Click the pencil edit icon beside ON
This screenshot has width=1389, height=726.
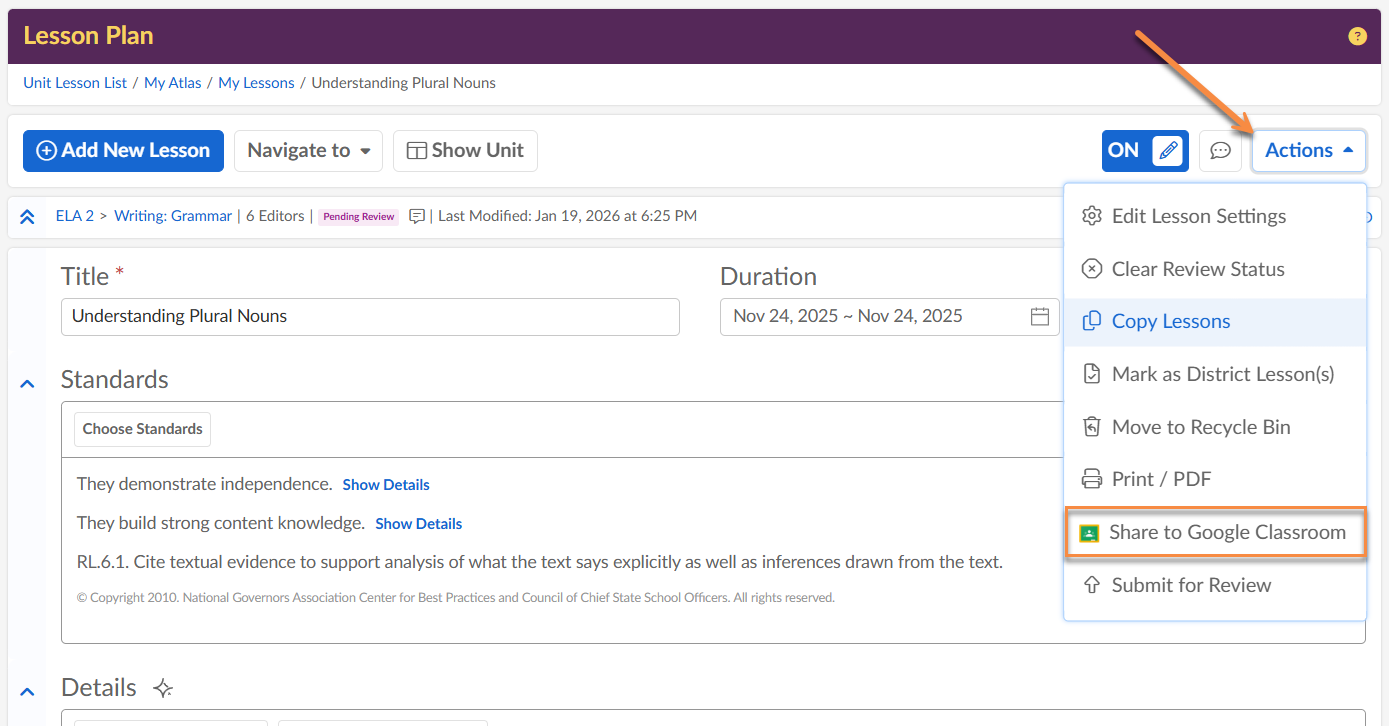point(1167,151)
